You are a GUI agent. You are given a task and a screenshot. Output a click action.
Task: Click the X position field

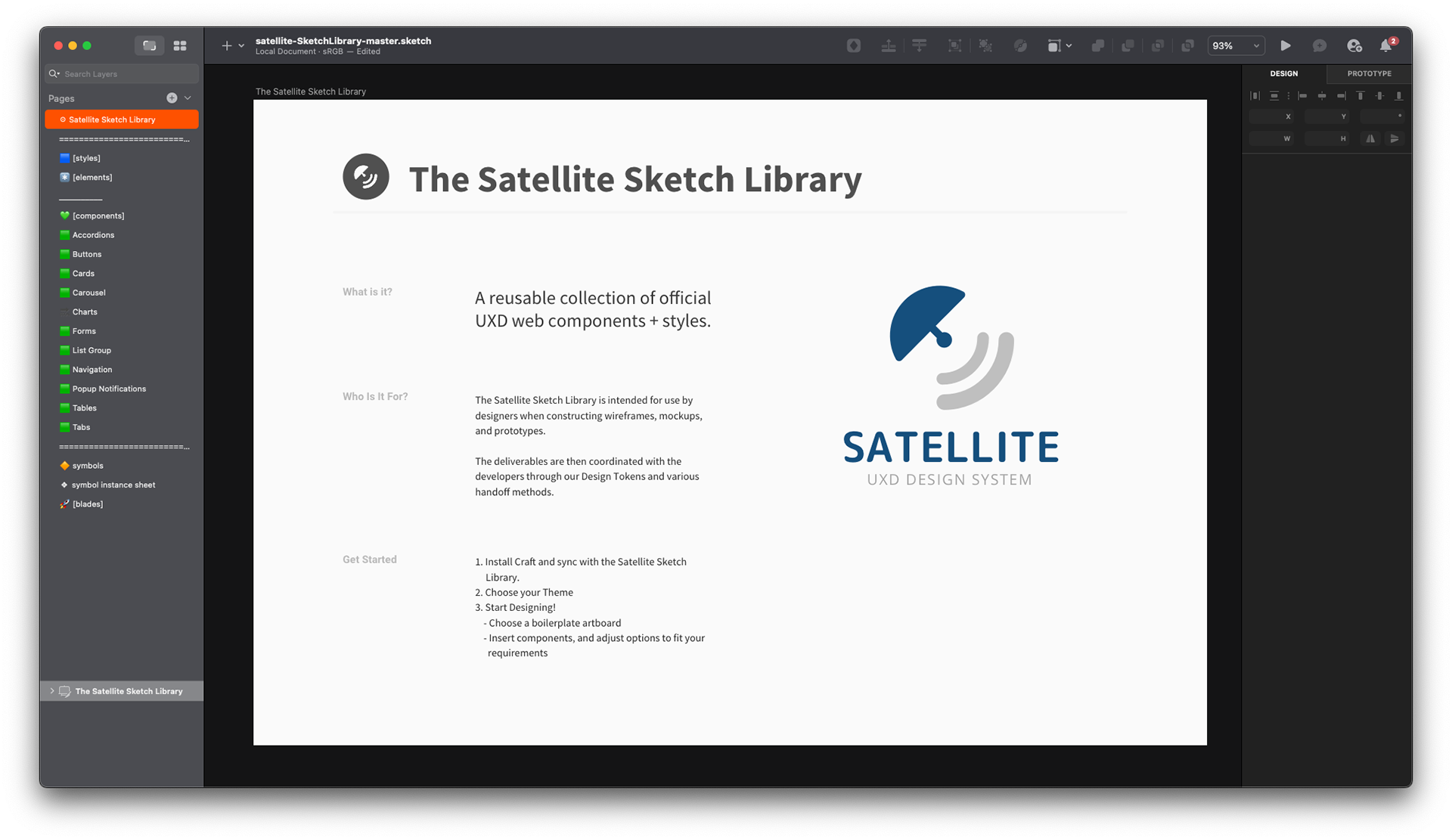(1272, 116)
